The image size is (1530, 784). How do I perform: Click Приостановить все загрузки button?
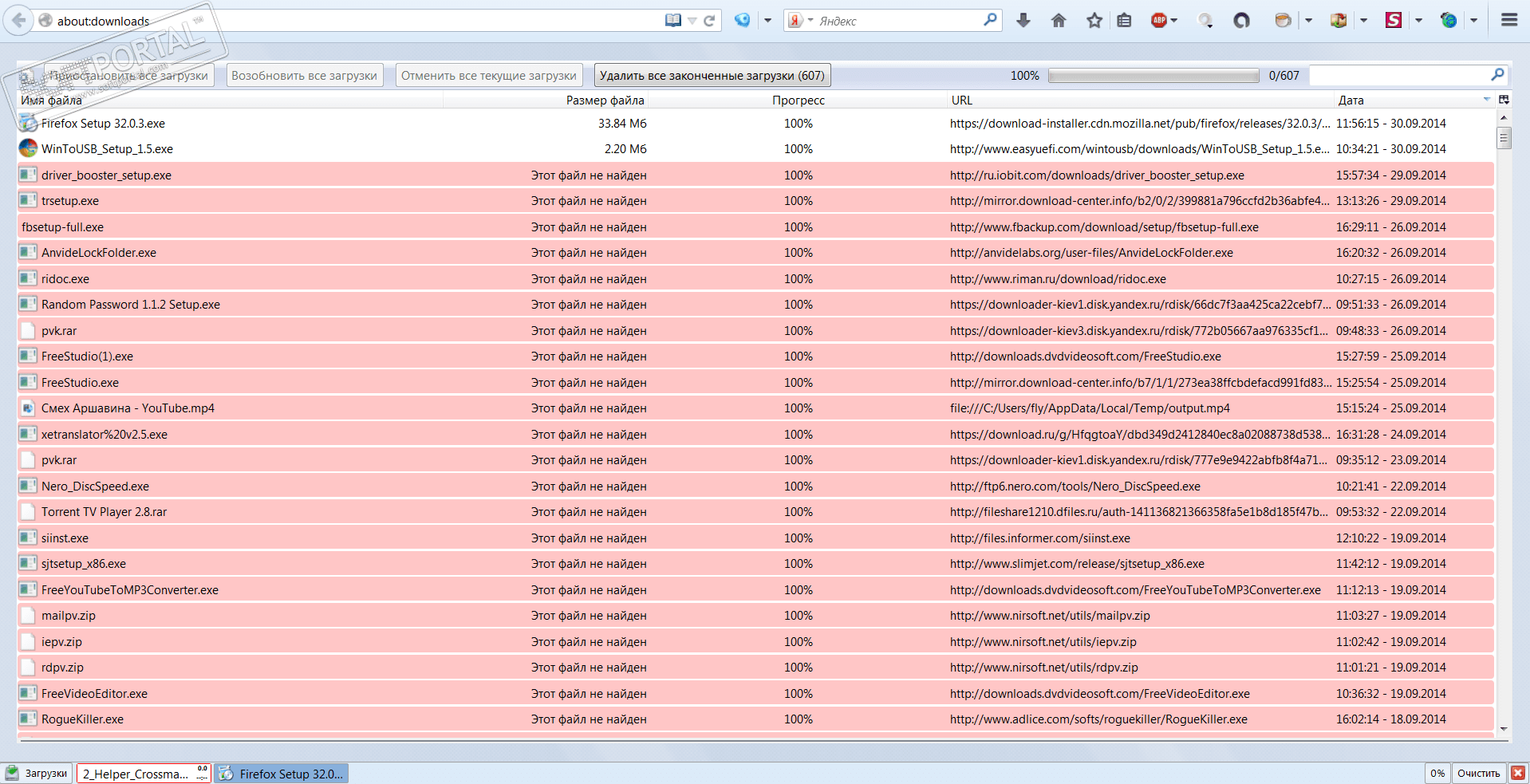[128, 76]
